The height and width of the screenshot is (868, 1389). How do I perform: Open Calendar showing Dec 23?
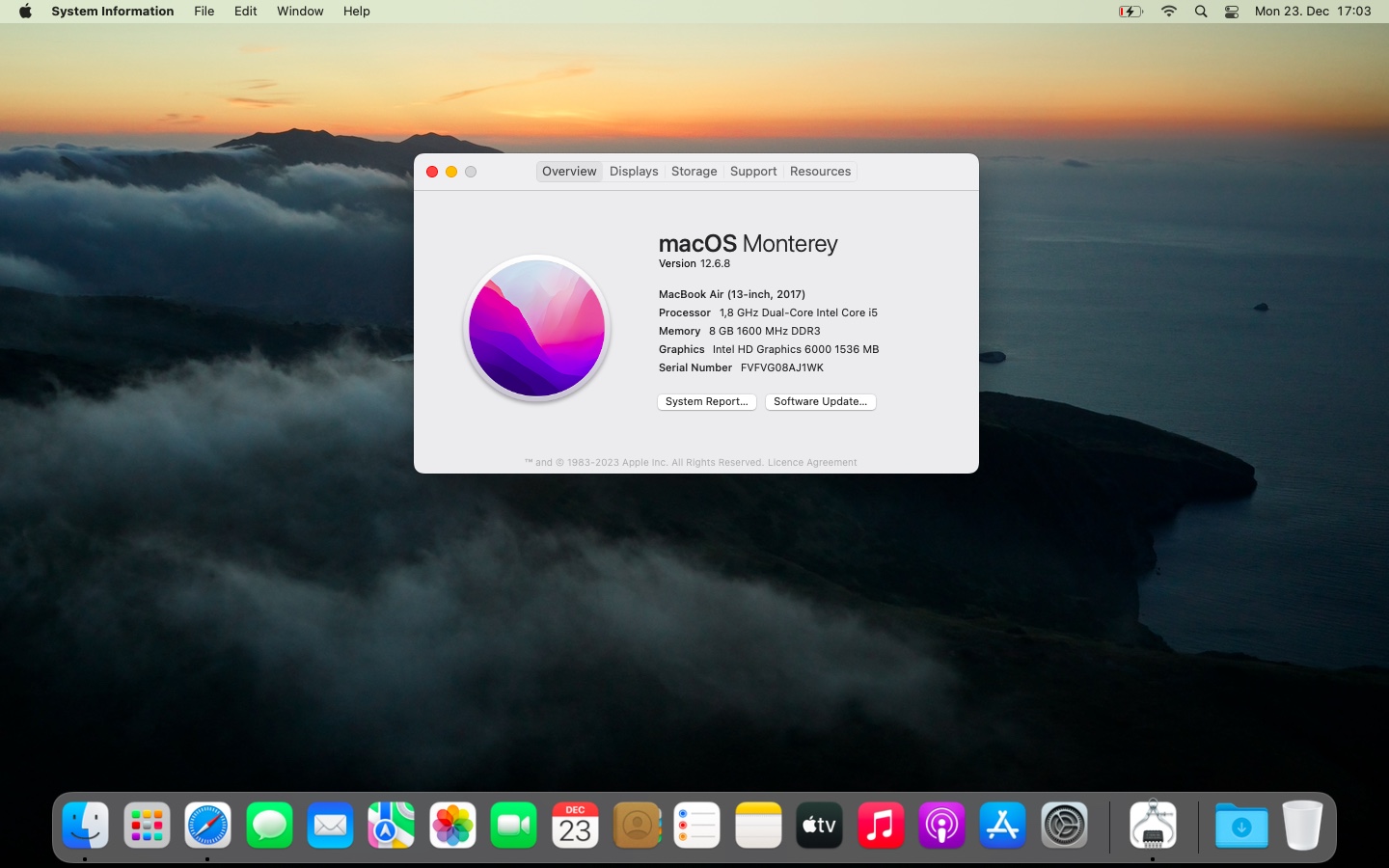(576, 826)
